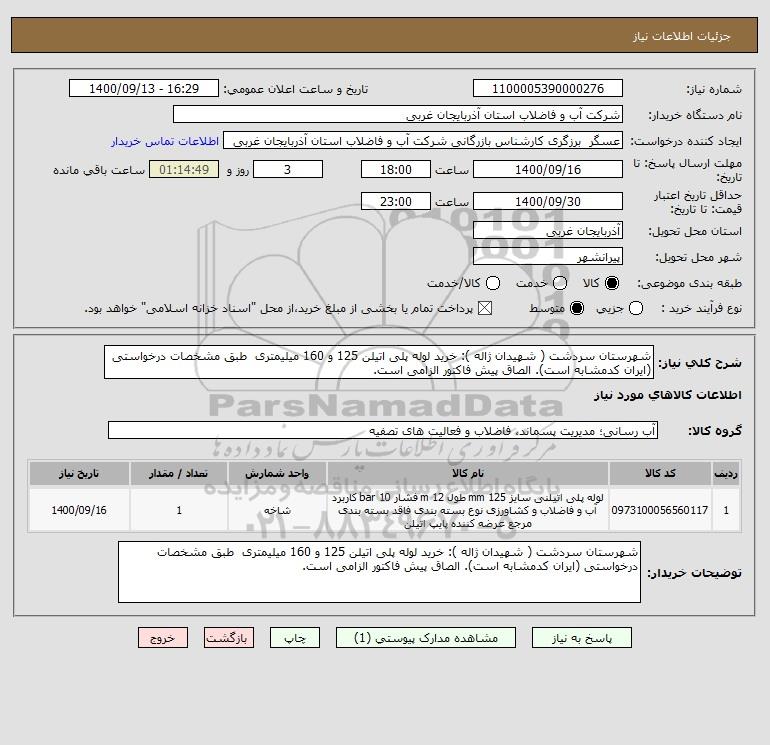The width and height of the screenshot is (770, 745).
Task: Click the quantity cell showing 1
Action: pyautogui.click(x=179, y=510)
